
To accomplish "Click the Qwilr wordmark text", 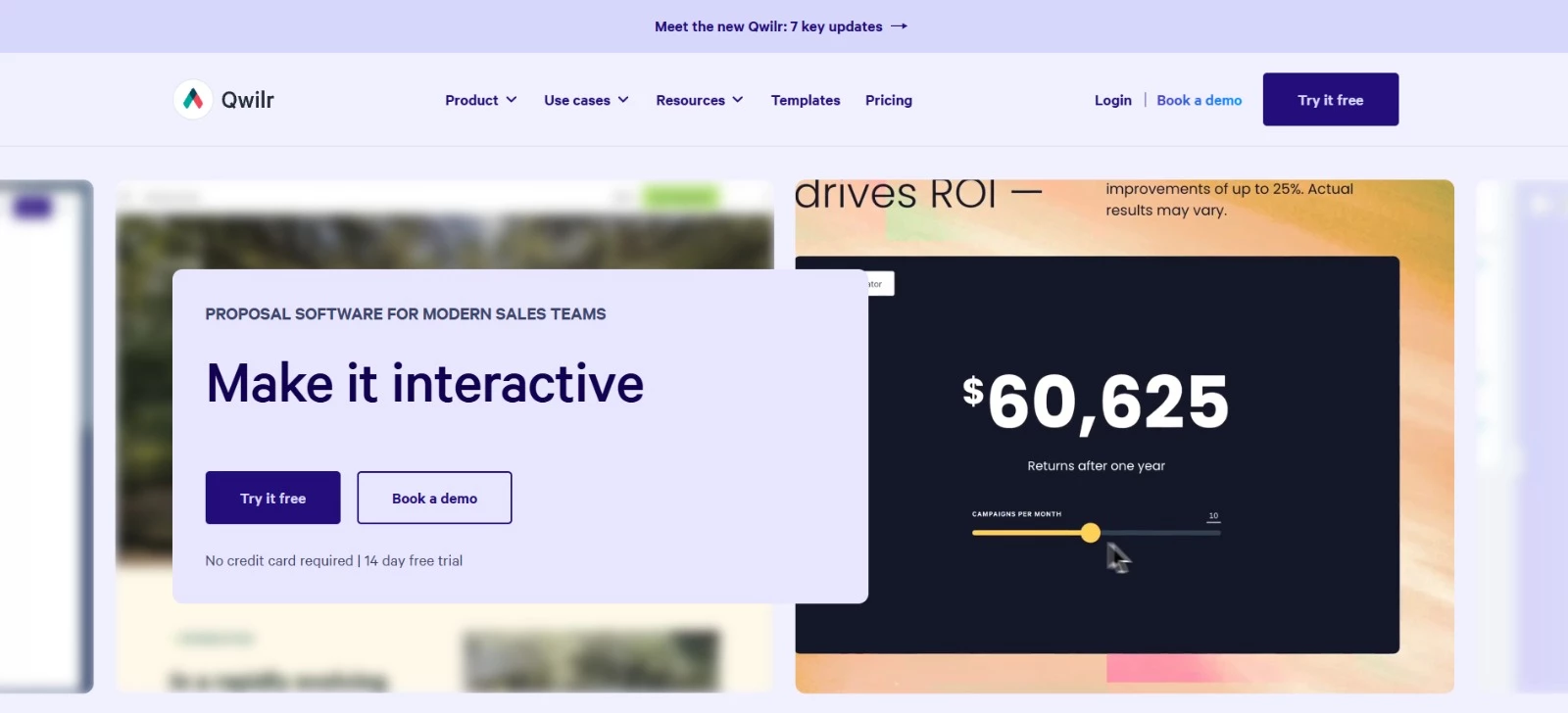I will point(248,100).
